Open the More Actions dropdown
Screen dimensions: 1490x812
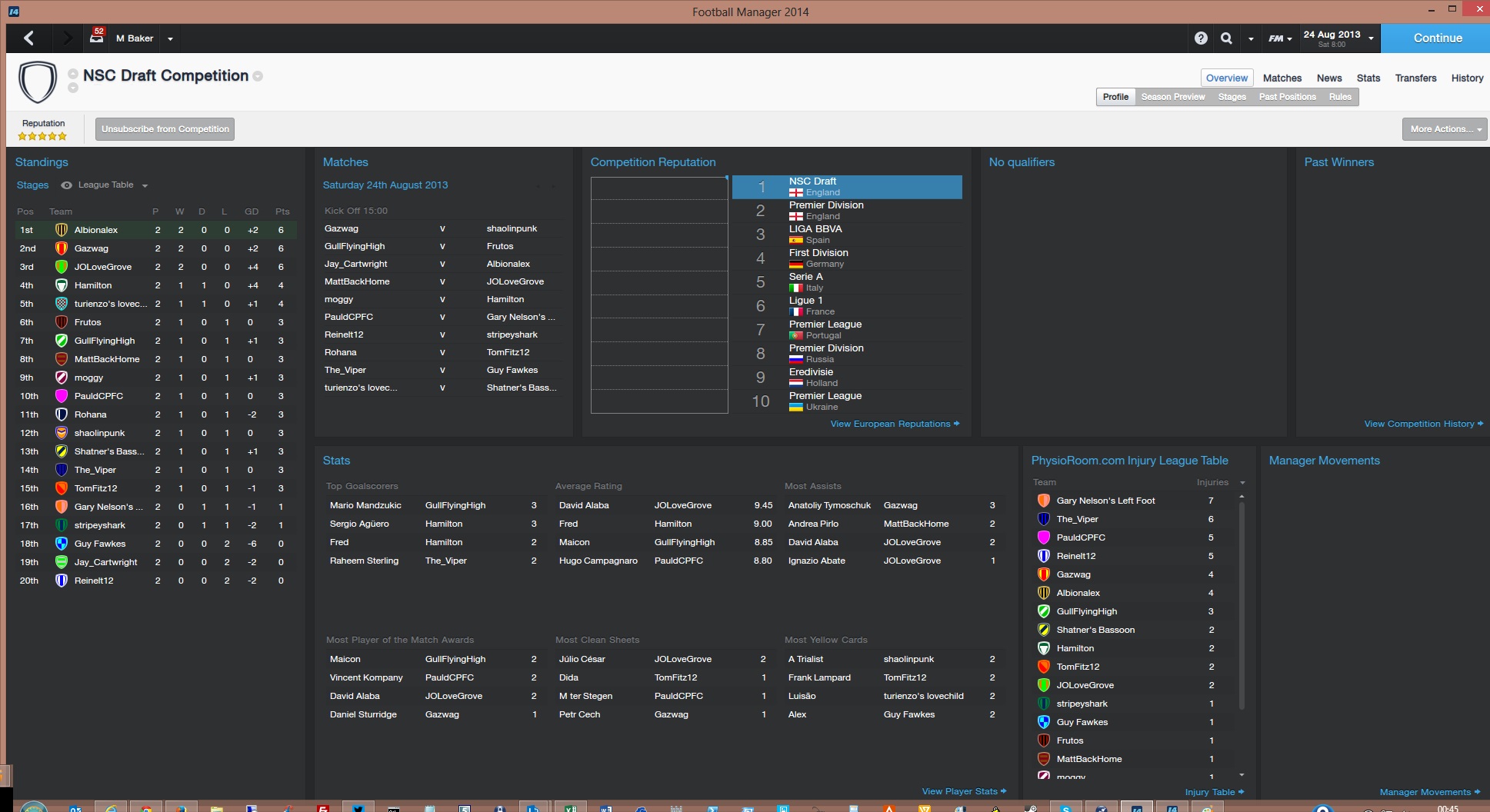1445,129
